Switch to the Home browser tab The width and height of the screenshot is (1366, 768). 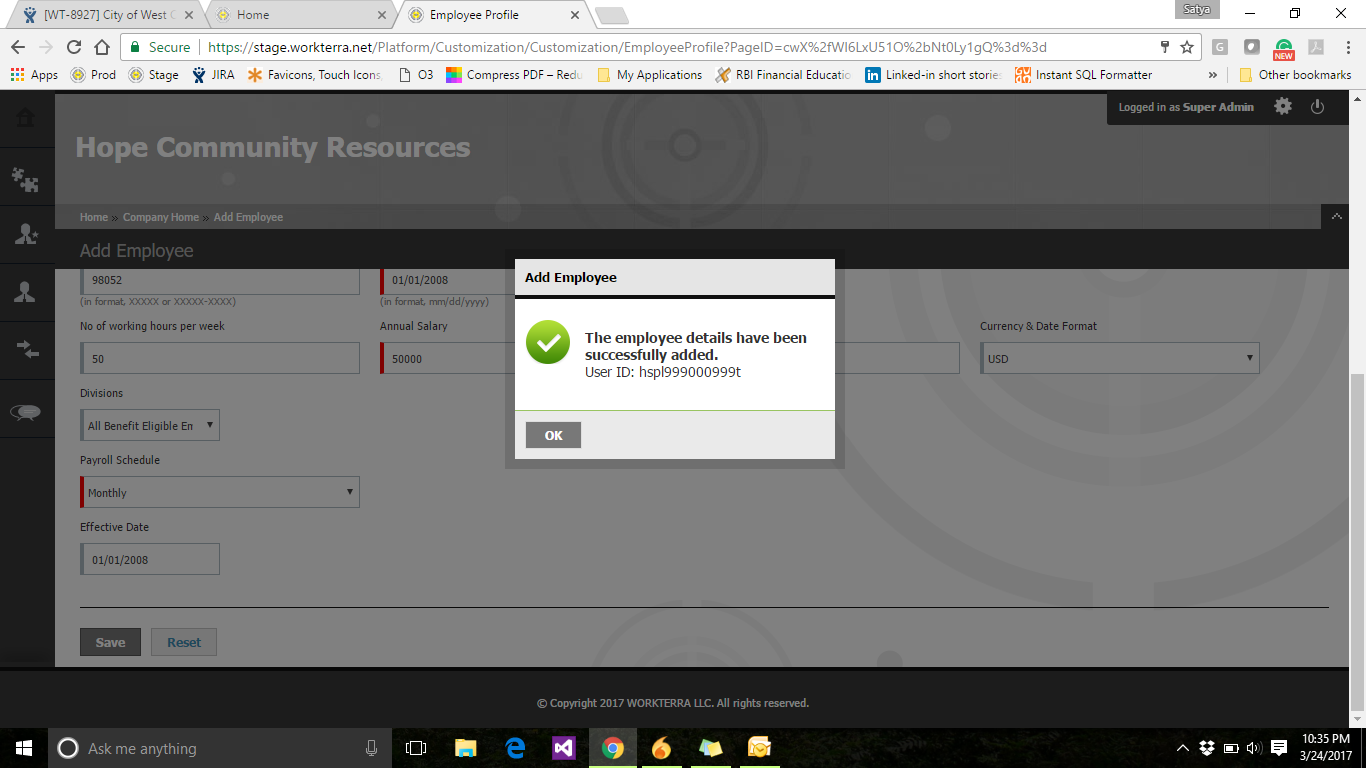coord(300,15)
